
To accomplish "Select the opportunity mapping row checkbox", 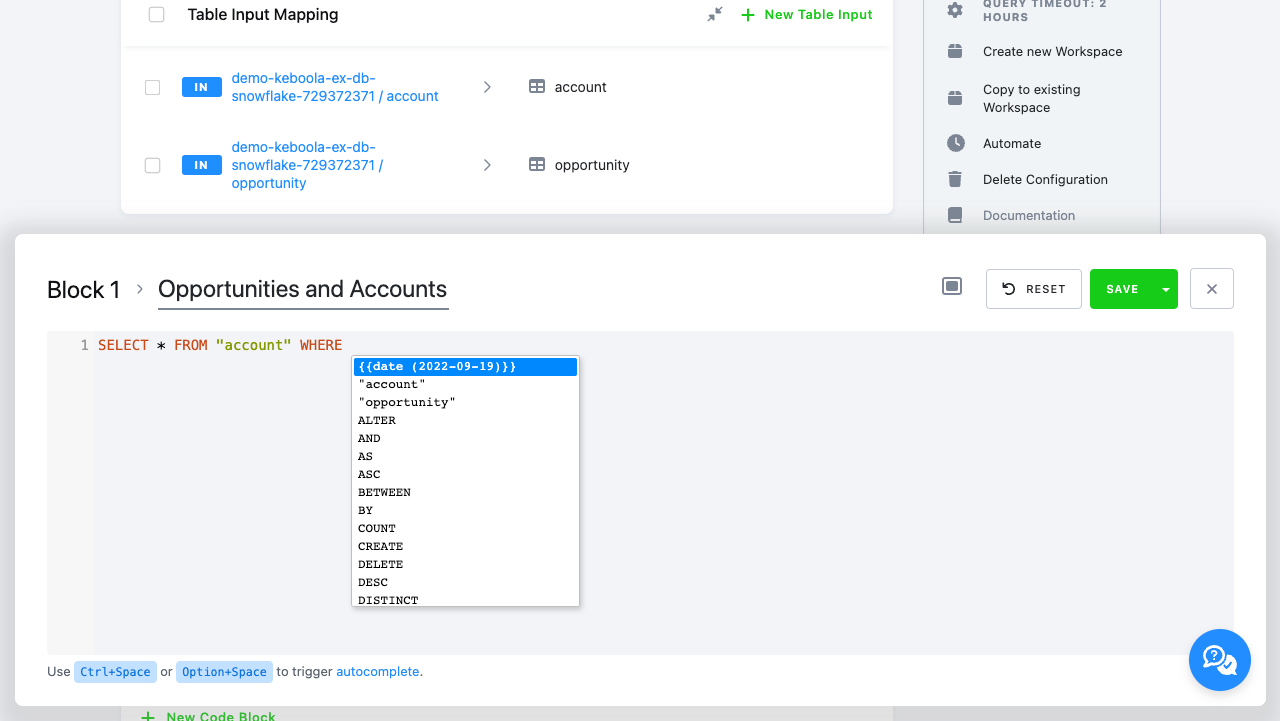I will (152, 165).
